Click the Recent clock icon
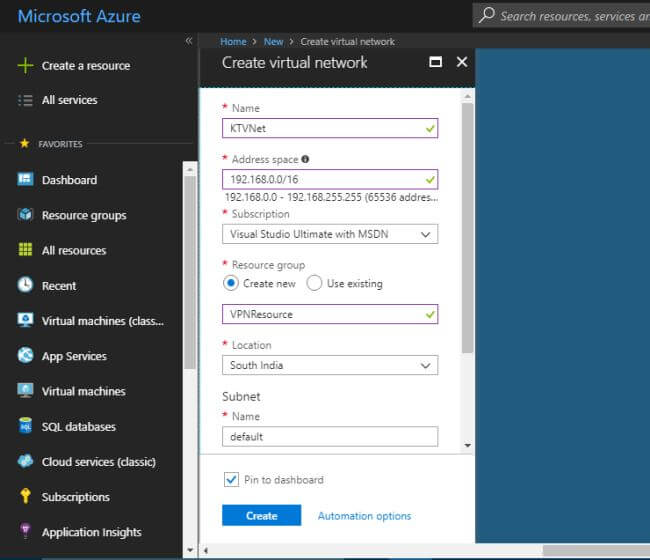Image resolution: width=650 pixels, height=560 pixels. click(26, 285)
